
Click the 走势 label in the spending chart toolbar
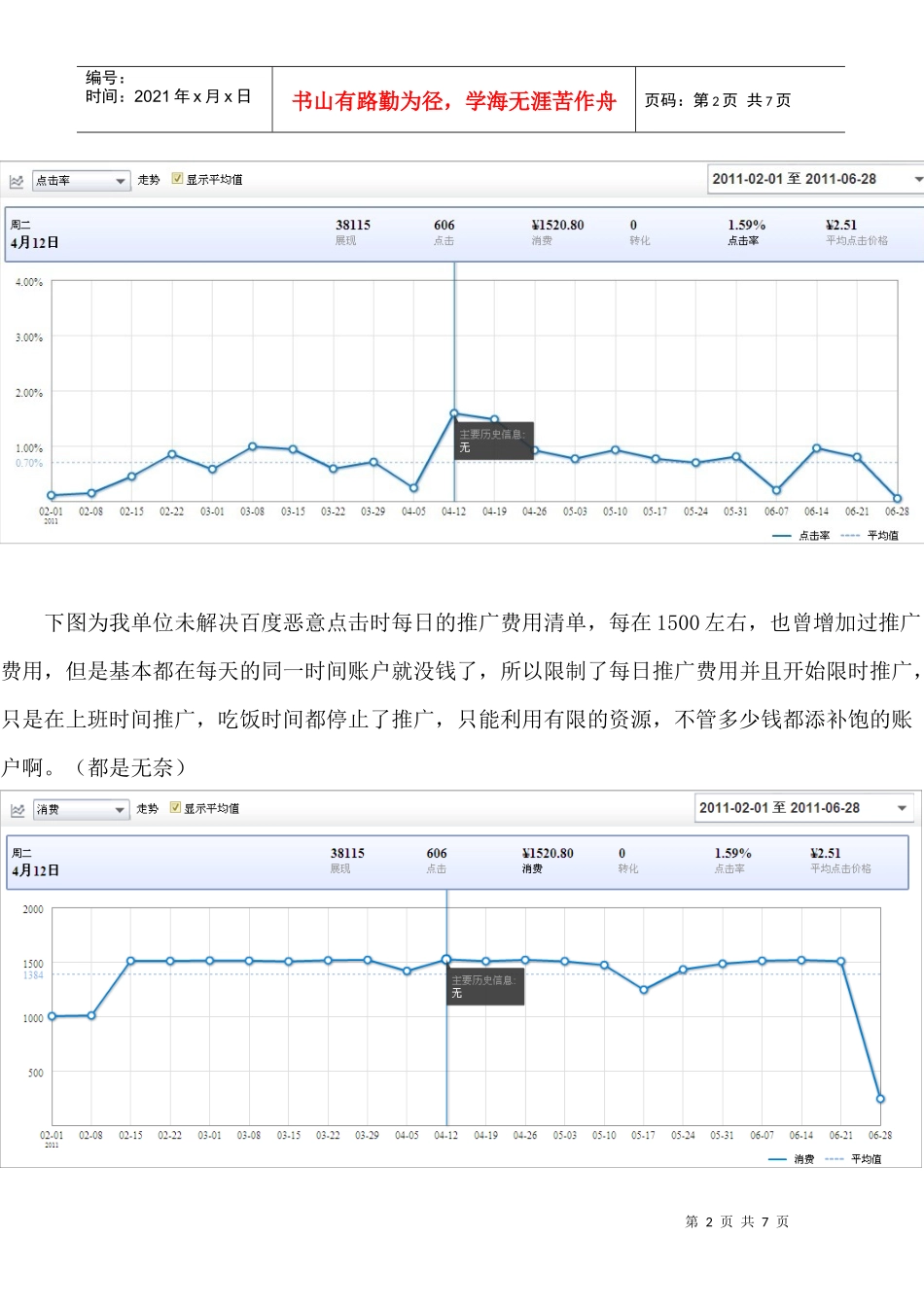(x=147, y=808)
